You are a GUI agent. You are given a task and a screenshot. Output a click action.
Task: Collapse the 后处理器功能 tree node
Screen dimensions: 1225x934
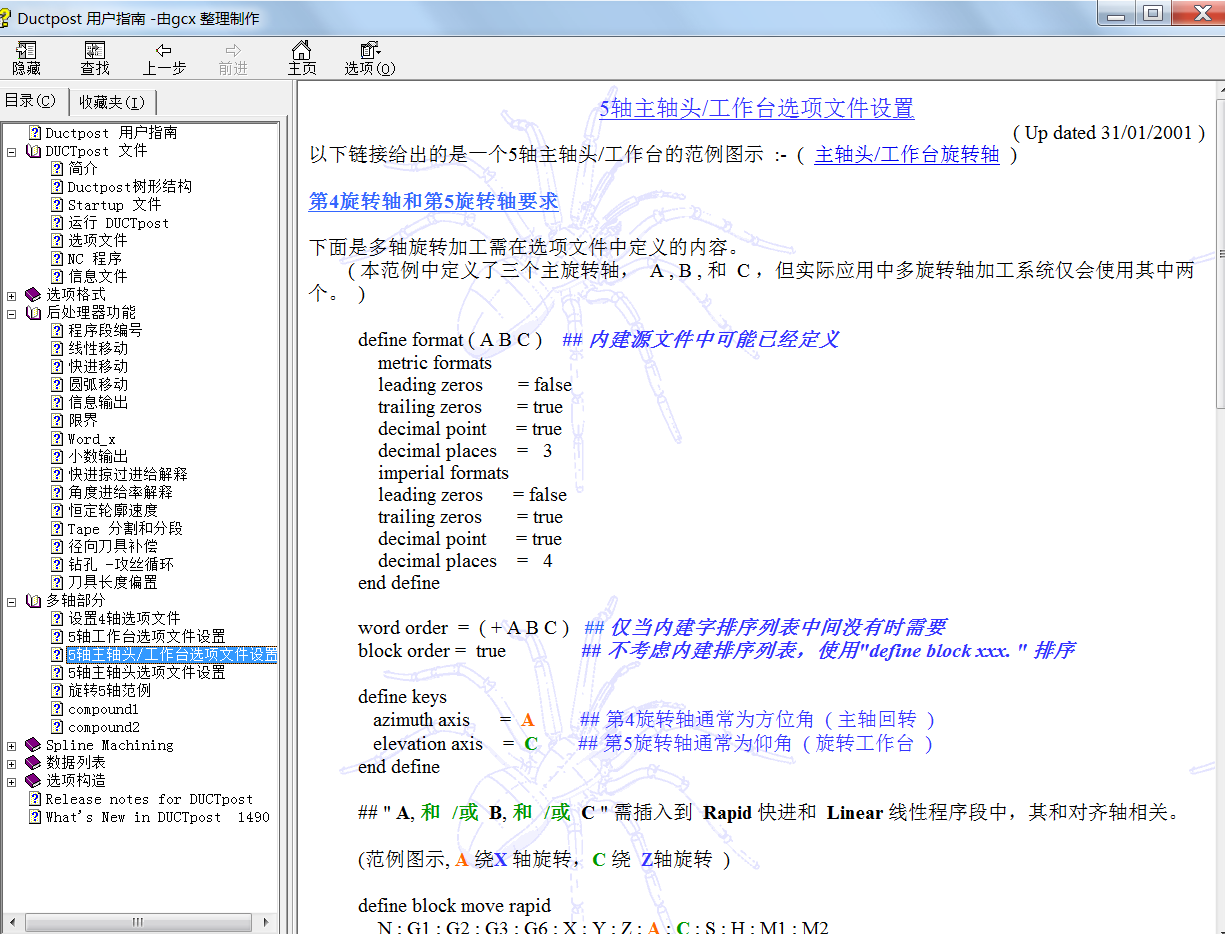(x=12, y=313)
